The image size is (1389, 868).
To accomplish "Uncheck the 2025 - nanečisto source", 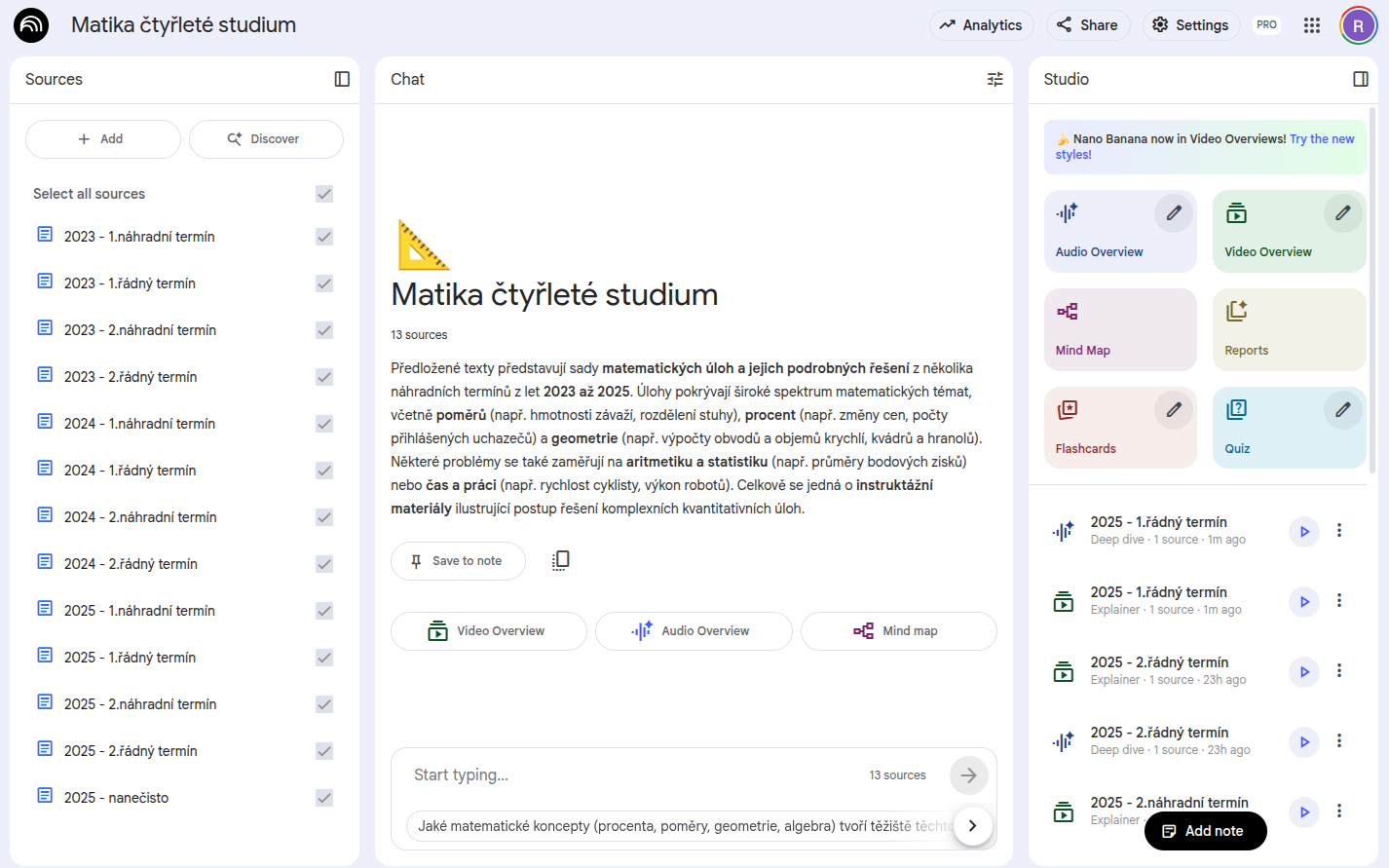I will click(324, 798).
